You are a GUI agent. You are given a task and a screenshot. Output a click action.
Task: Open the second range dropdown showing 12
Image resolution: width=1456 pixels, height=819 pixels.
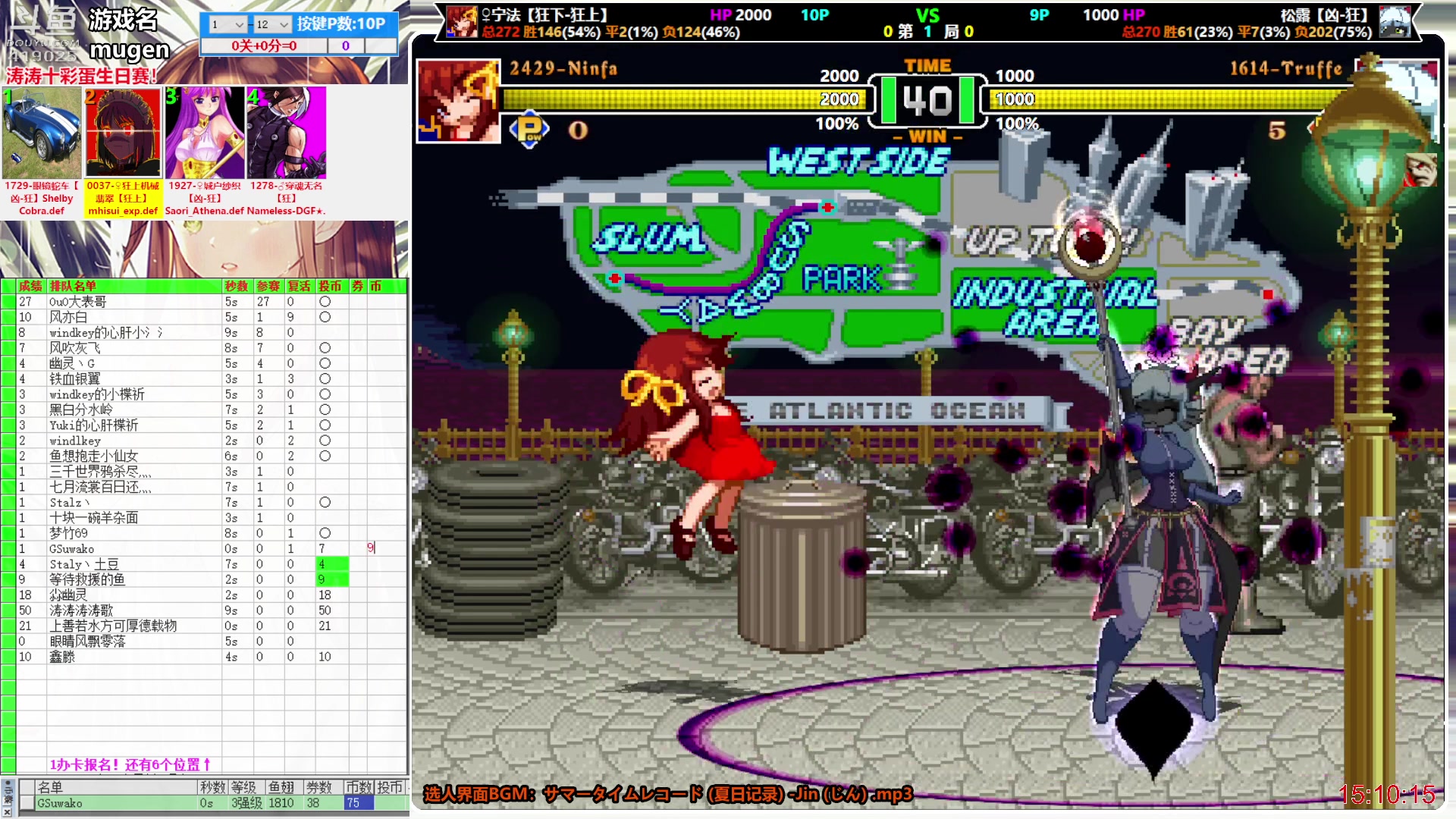click(x=272, y=24)
